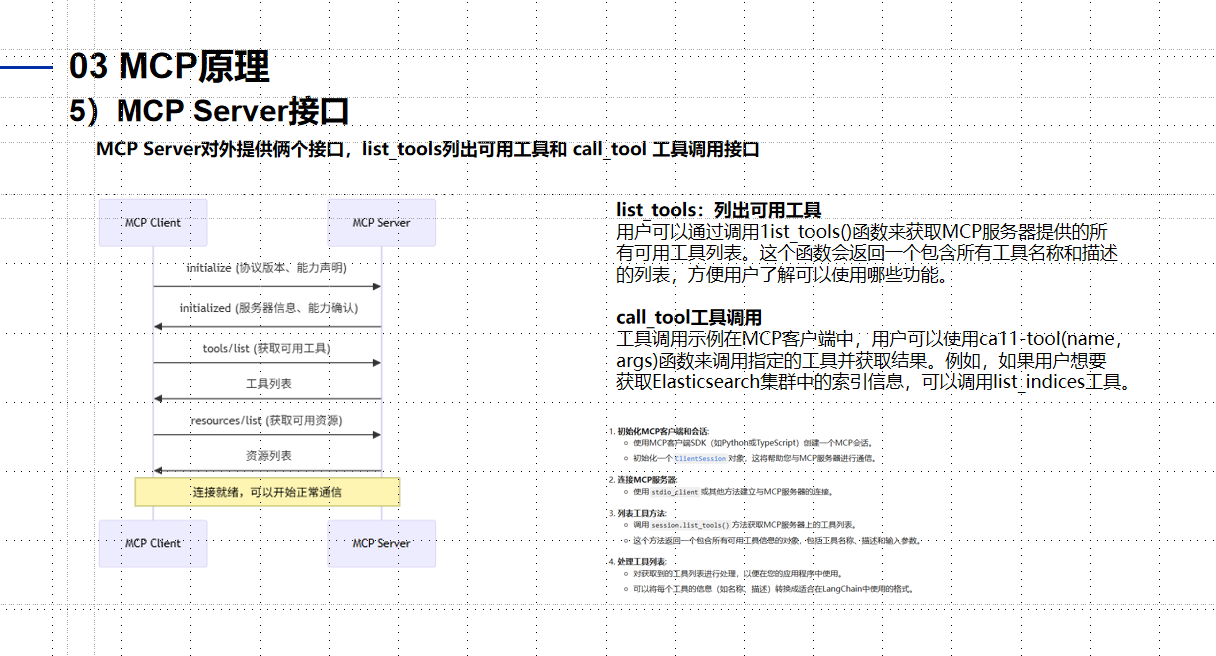Click step heading '4. 处理工具列表'

[637, 561]
